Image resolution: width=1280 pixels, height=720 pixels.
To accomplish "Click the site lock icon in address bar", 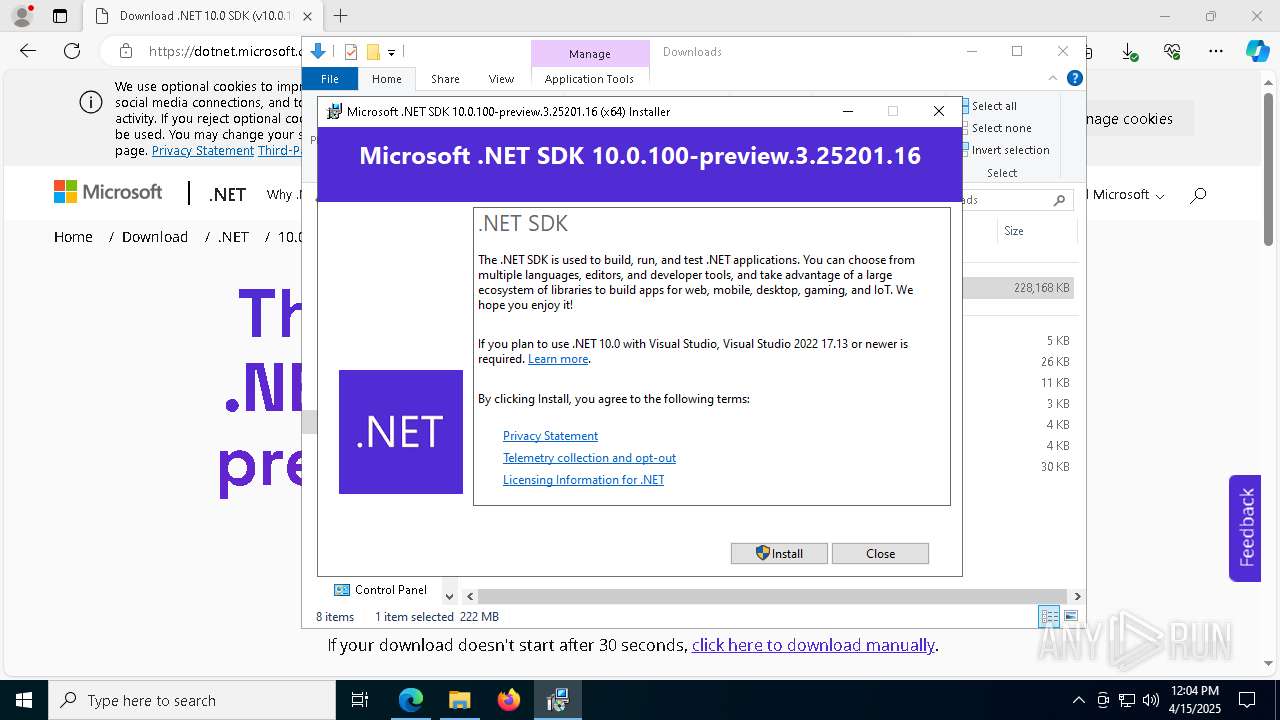I will pos(125,51).
